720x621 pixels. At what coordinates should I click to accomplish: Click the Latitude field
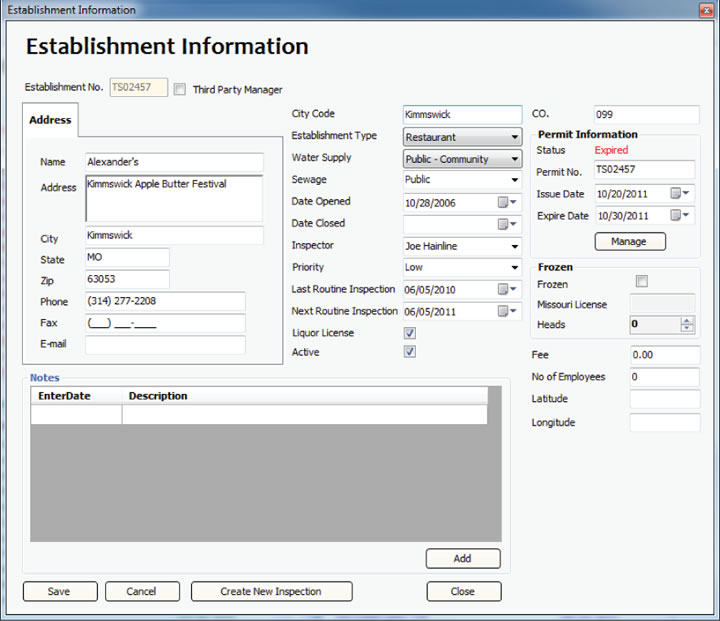pyautogui.click(x=665, y=399)
